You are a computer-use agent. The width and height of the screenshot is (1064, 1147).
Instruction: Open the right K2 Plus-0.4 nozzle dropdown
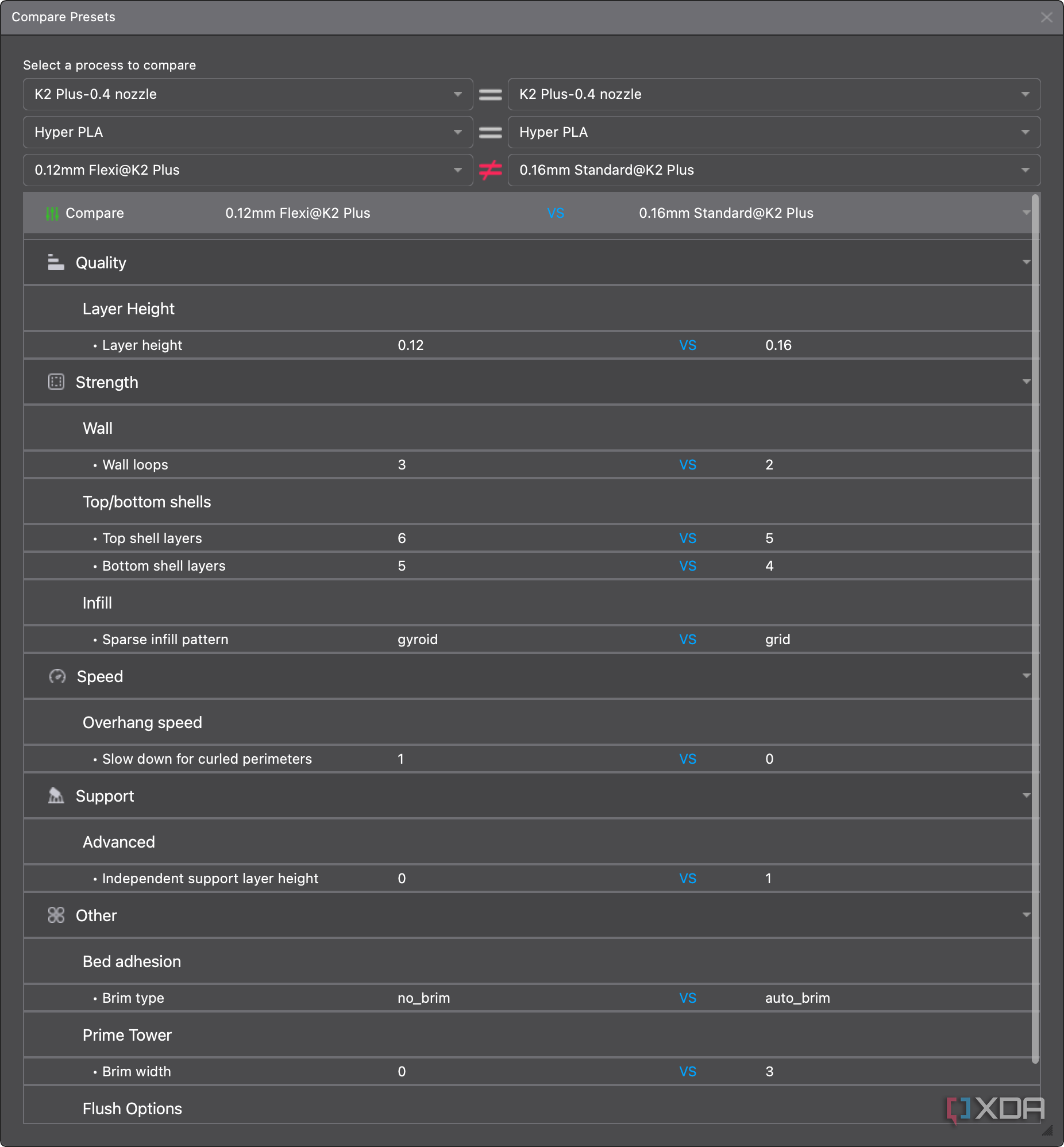click(774, 94)
